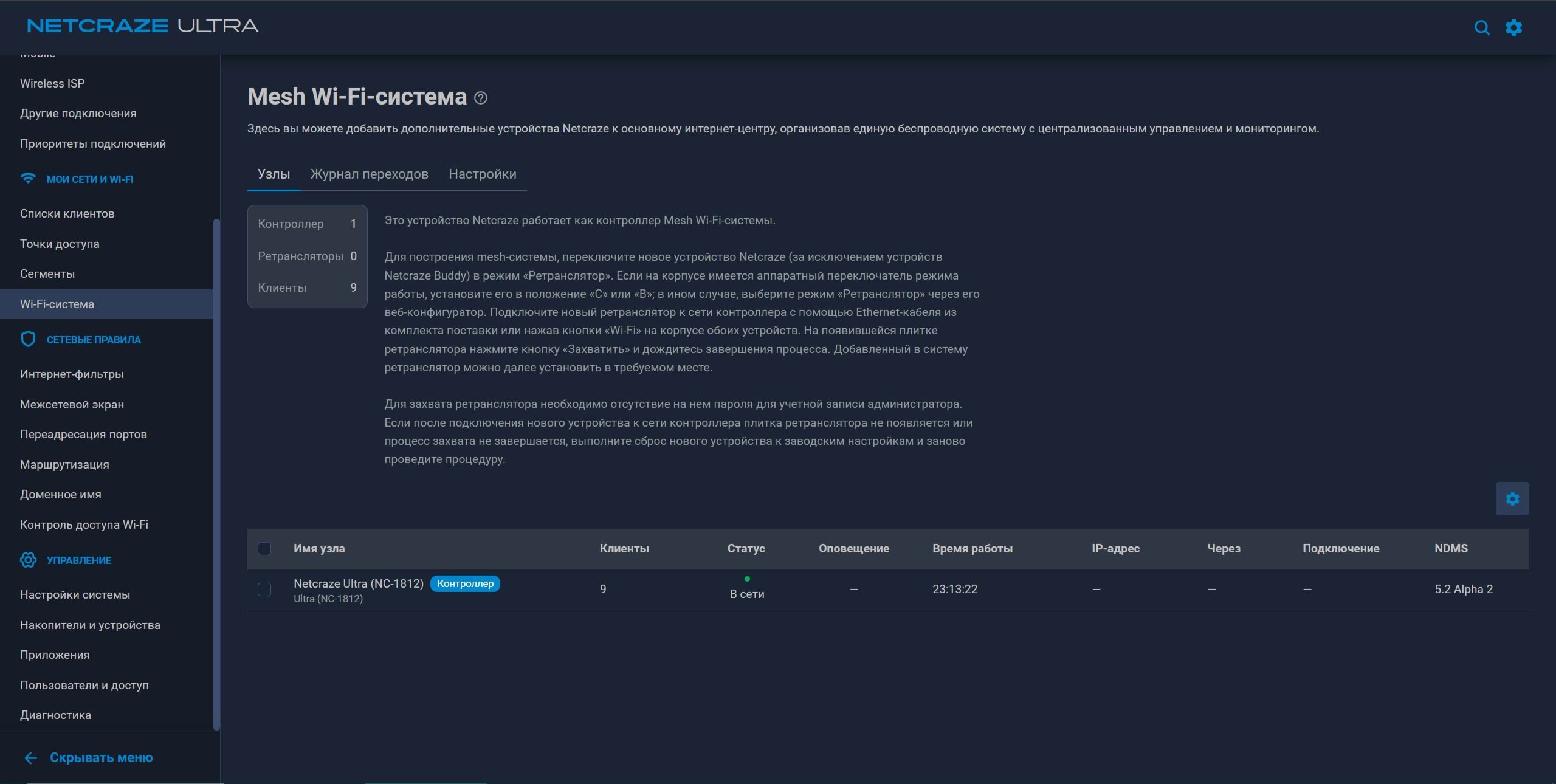The height and width of the screenshot is (784, 1556).
Task: Open the search icon in header
Action: click(x=1482, y=28)
